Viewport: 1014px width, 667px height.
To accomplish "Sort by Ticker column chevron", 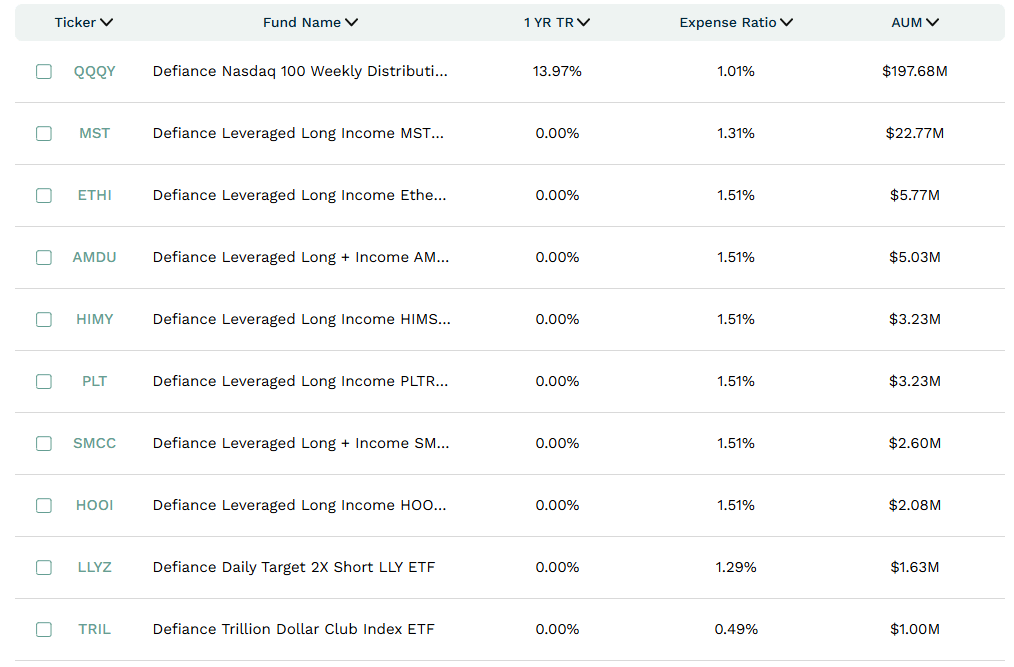I will (x=107, y=23).
